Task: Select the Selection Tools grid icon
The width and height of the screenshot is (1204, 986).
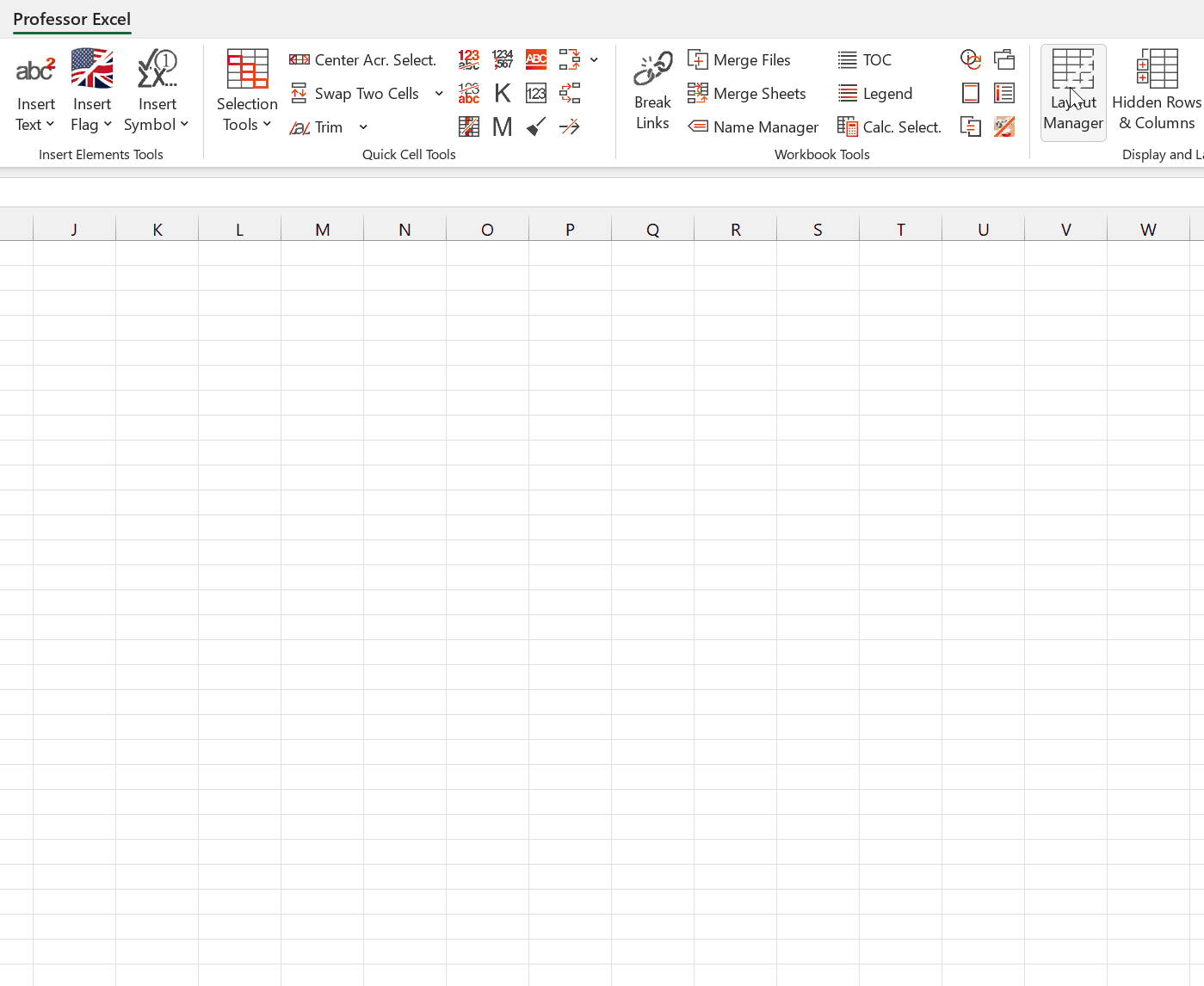Action: 247,67
